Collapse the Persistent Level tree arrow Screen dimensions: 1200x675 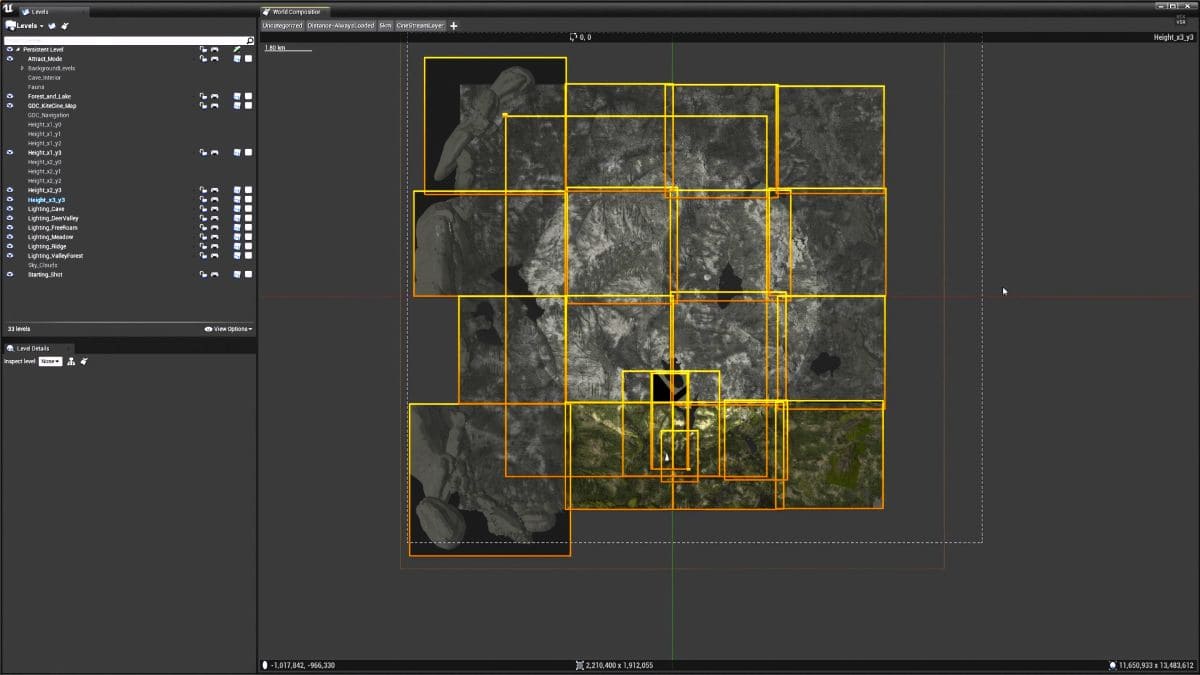pos(20,48)
